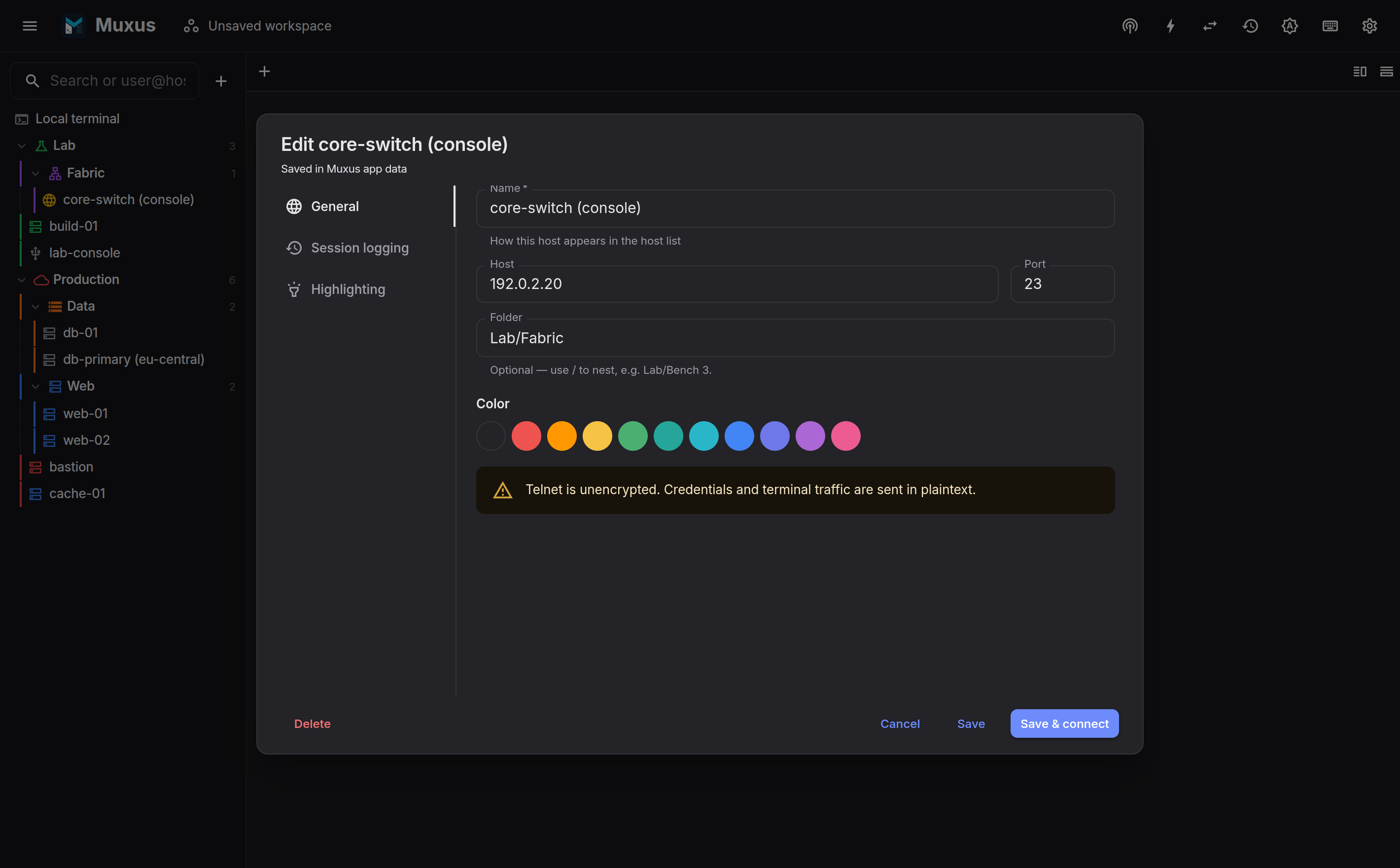Open the transfers swap-arrows icon
The height and width of the screenshot is (868, 1400).
click(x=1210, y=26)
